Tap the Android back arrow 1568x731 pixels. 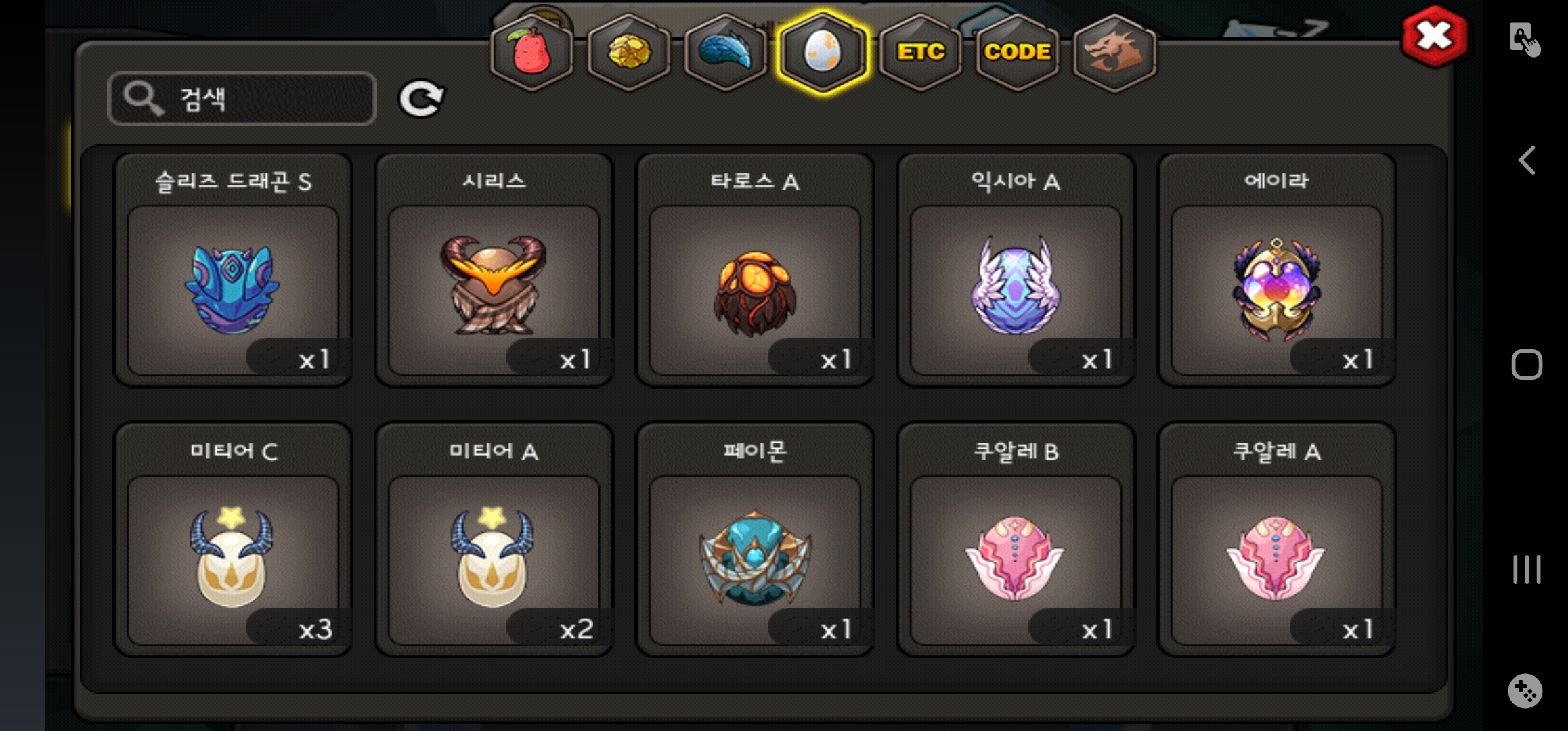point(1526,160)
